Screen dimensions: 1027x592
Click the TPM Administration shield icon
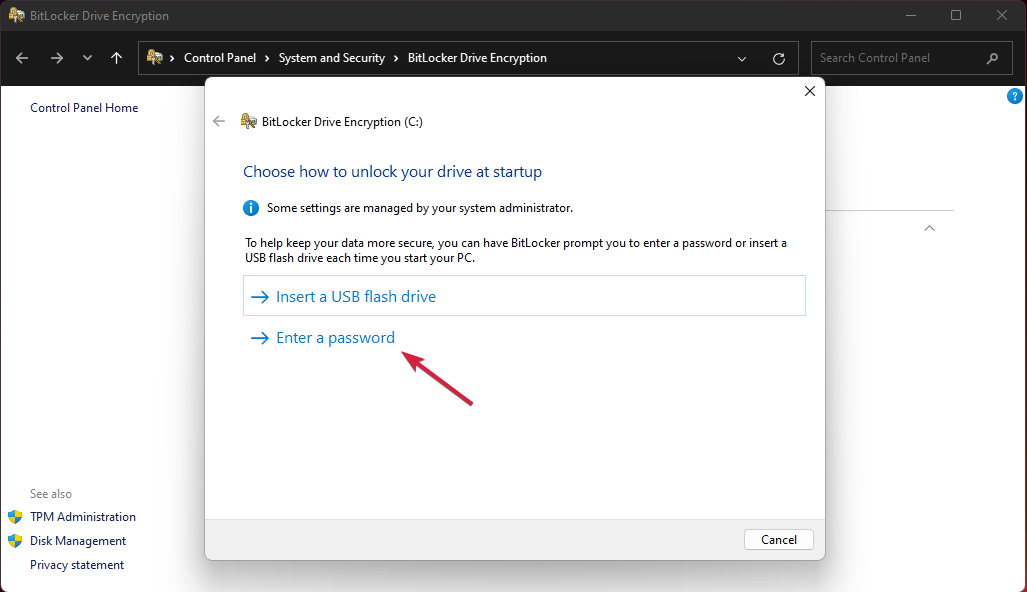coord(16,517)
